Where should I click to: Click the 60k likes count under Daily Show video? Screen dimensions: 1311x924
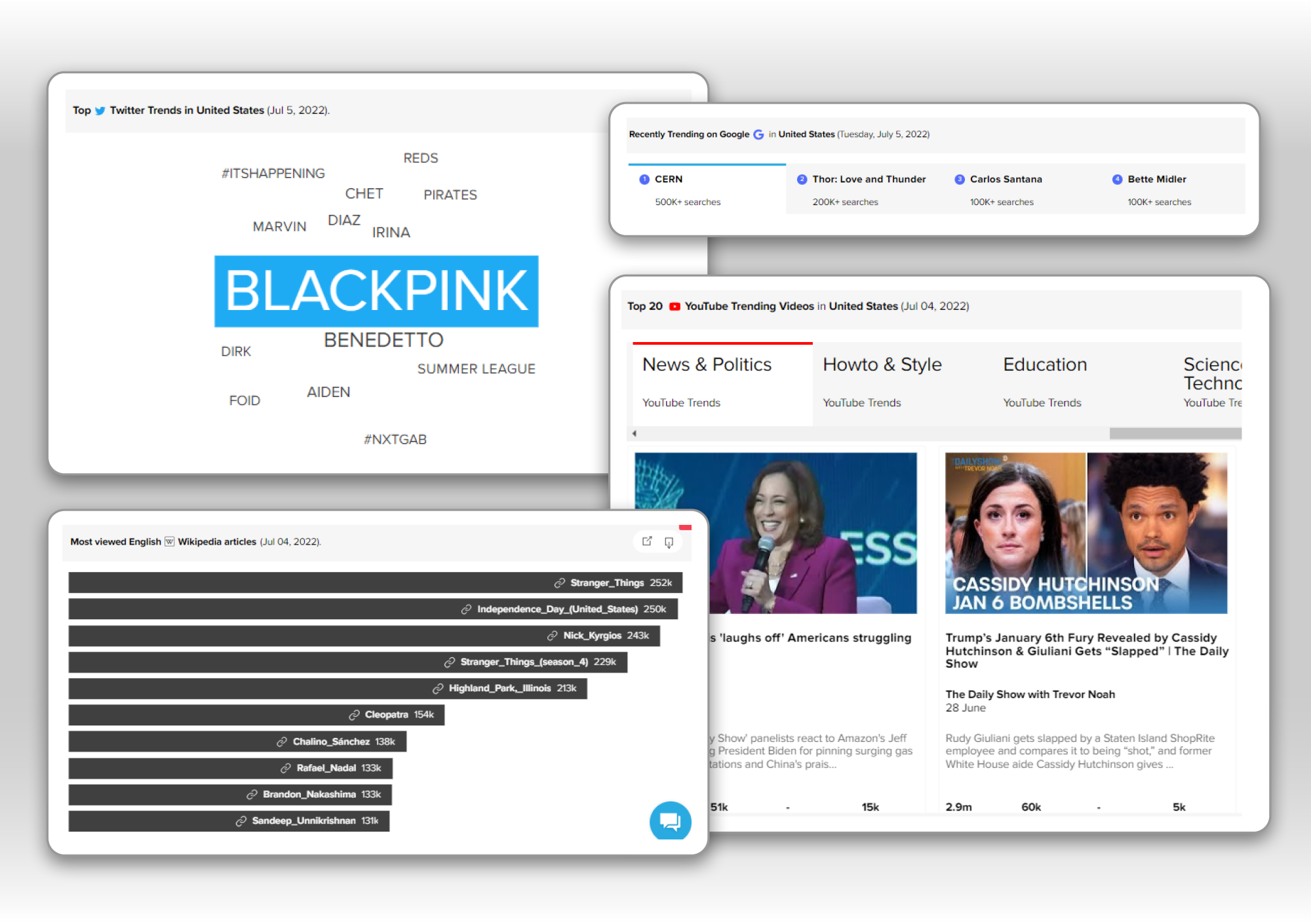(1031, 807)
